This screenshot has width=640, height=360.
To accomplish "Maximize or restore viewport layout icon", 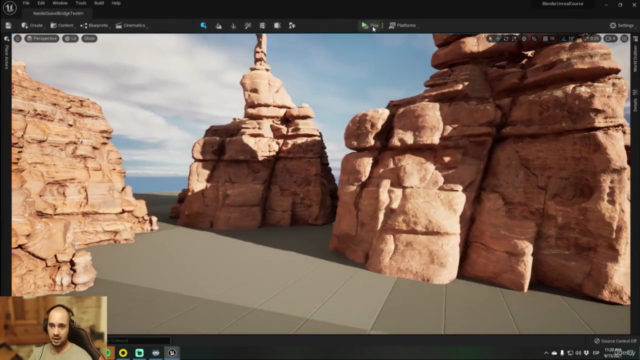I will click(x=624, y=39).
